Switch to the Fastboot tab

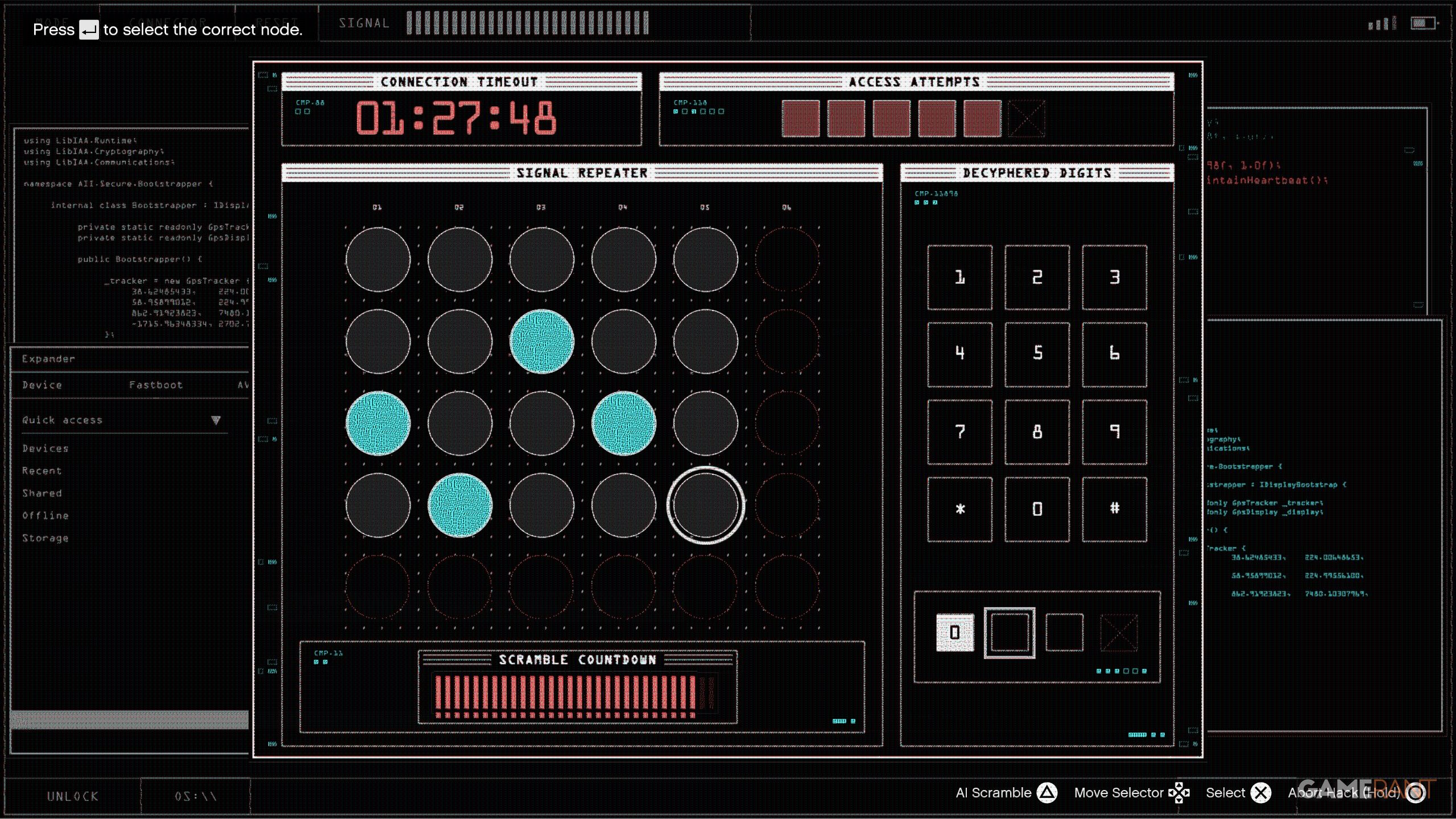pyautogui.click(x=156, y=385)
